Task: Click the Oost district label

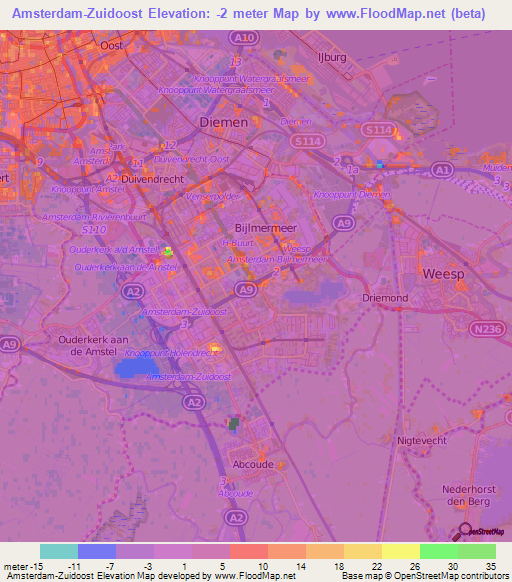Action: 111,46
